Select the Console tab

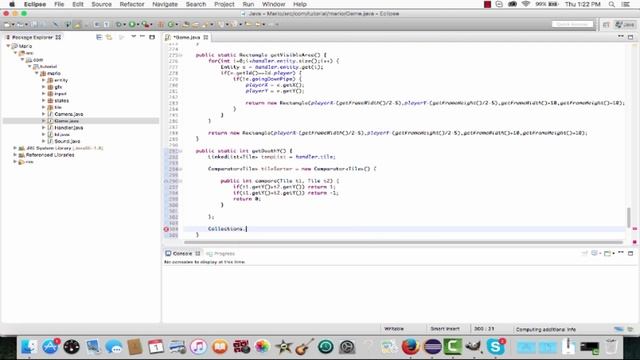182,253
